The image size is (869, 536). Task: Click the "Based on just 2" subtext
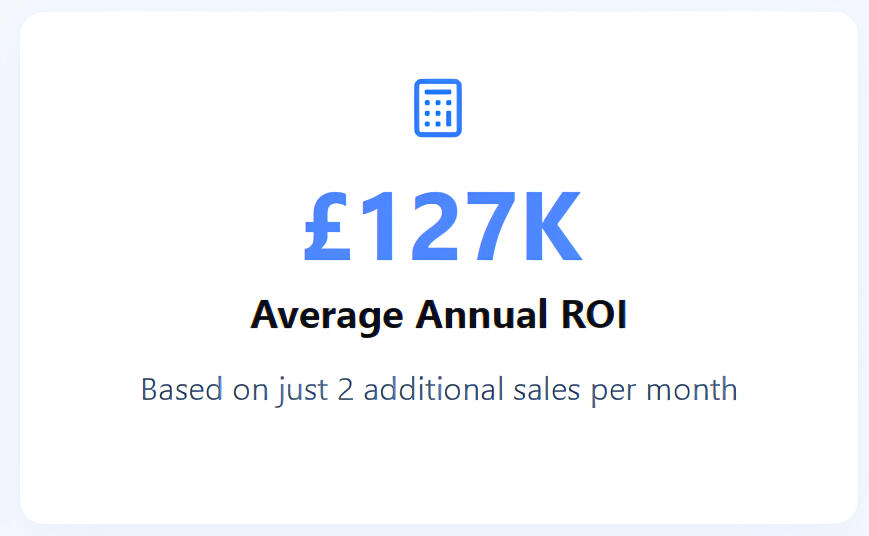(247, 390)
